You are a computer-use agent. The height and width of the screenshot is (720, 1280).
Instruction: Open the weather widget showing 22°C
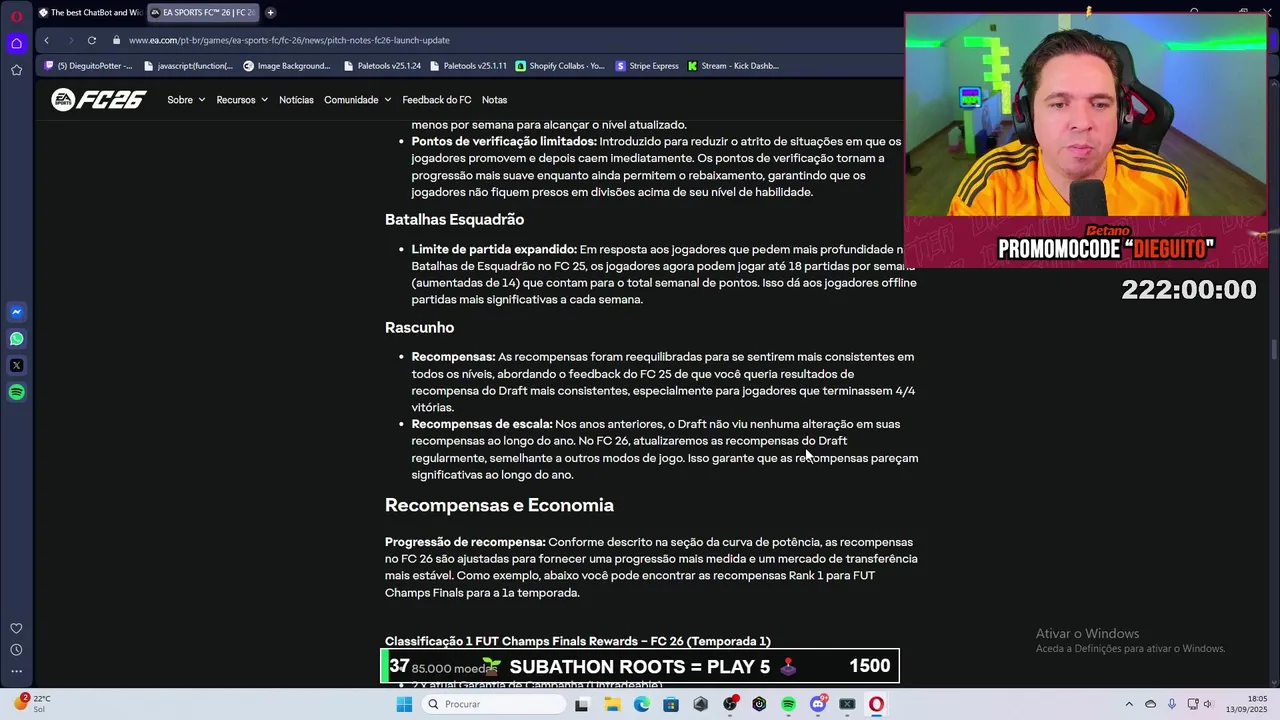click(34, 703)
